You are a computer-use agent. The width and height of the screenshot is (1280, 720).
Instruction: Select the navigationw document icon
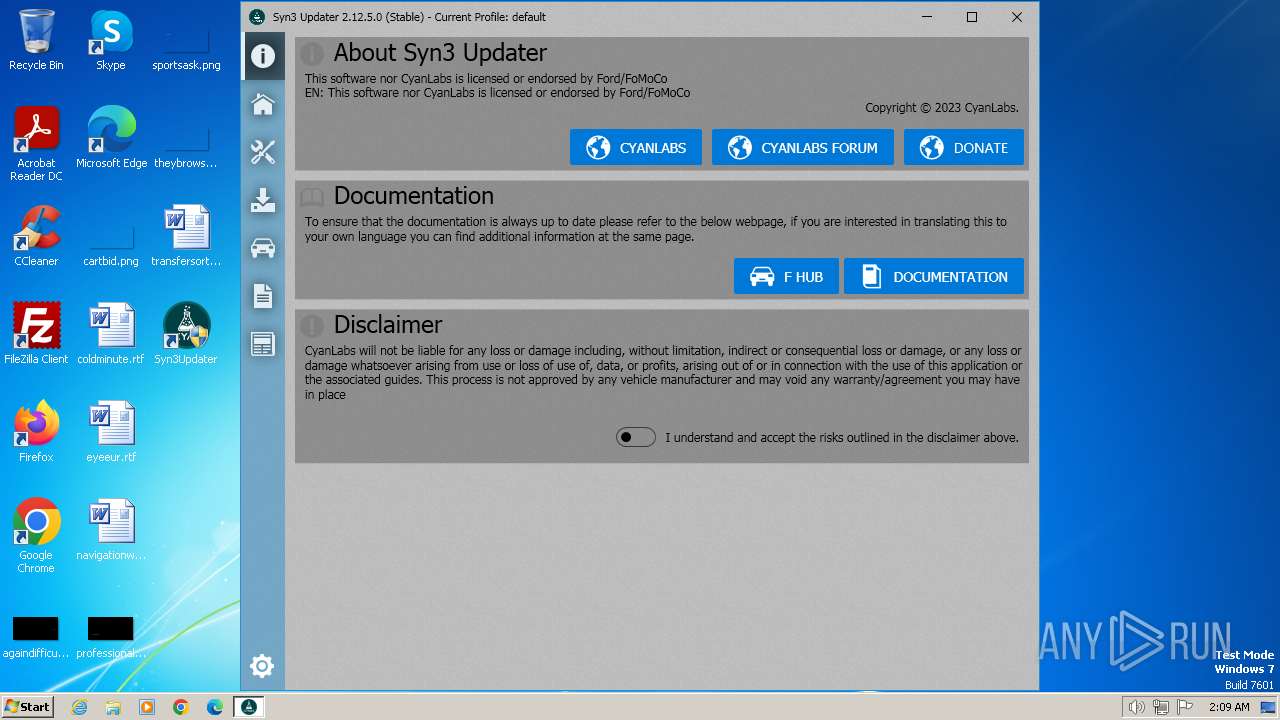point(111,530)
